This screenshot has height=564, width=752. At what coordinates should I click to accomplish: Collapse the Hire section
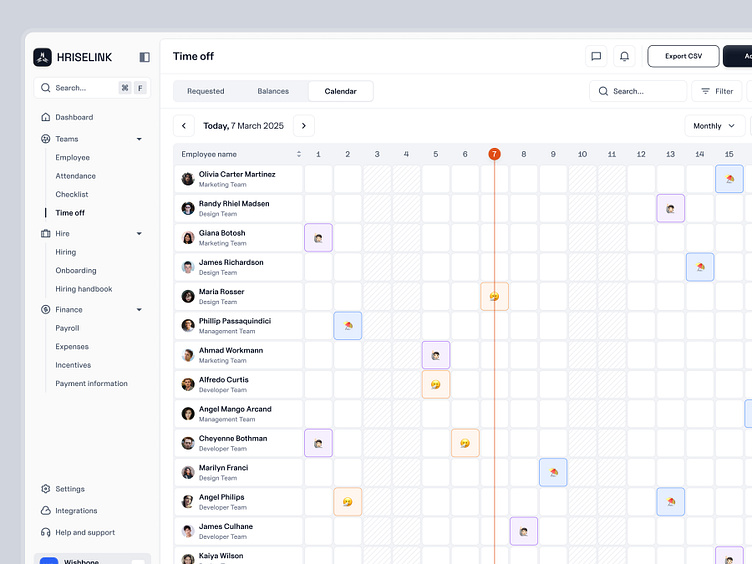tap(139, 234)
